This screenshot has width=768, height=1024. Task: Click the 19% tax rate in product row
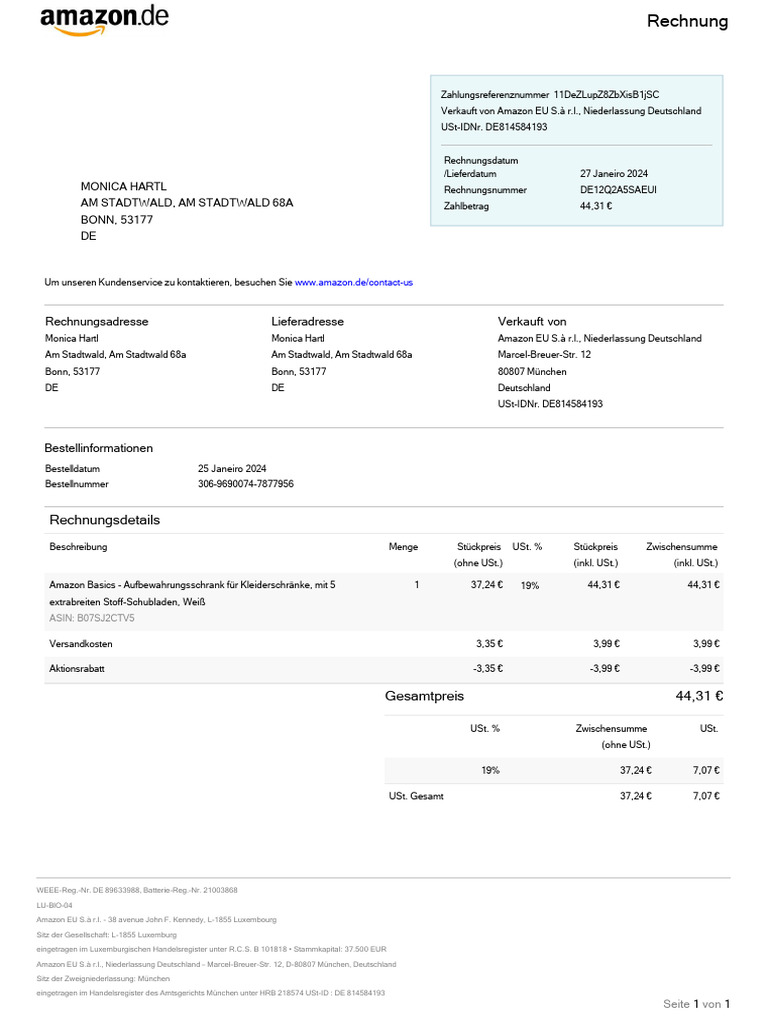pos(530,586)
